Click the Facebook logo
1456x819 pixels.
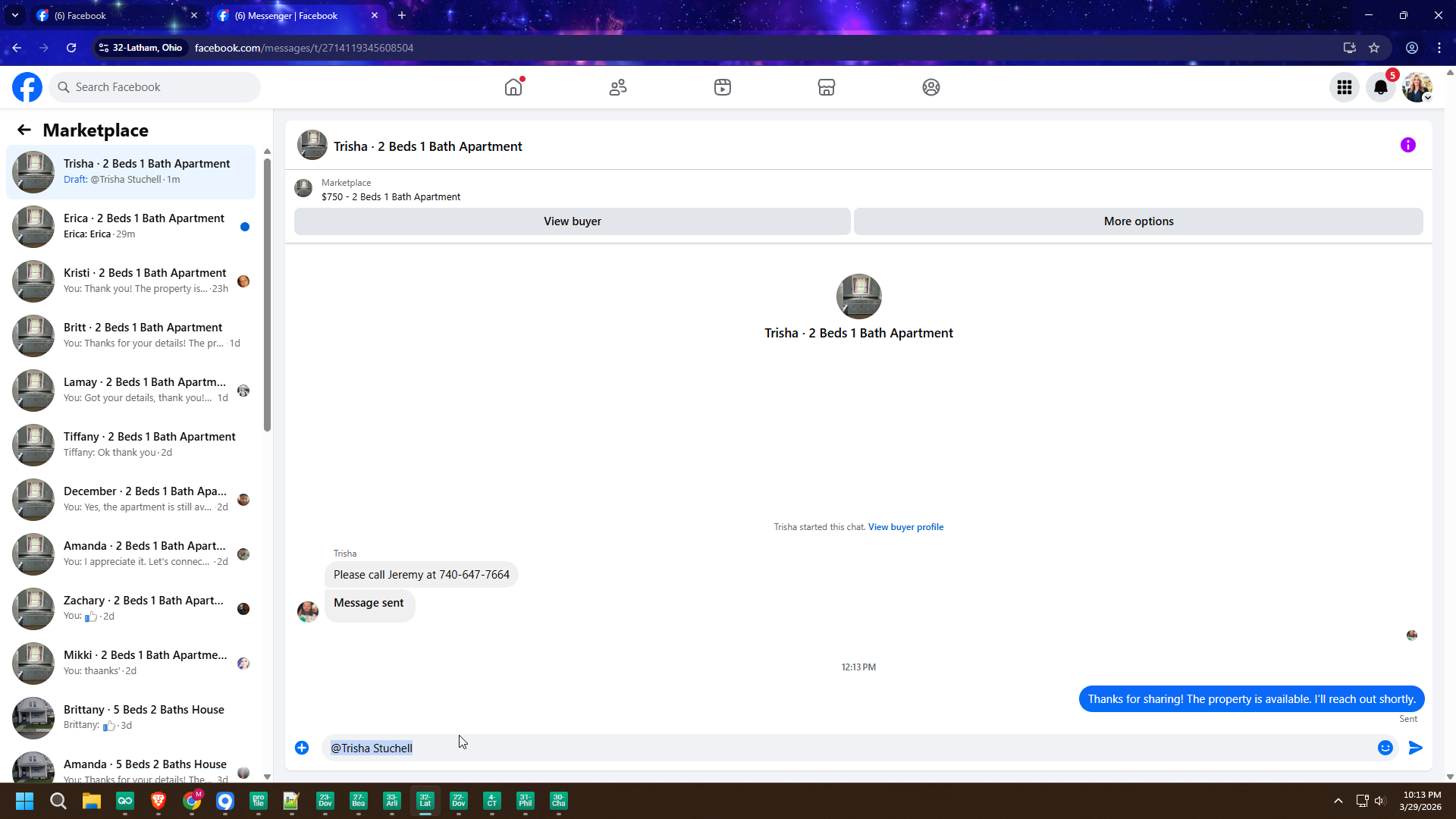coord(27,87)
